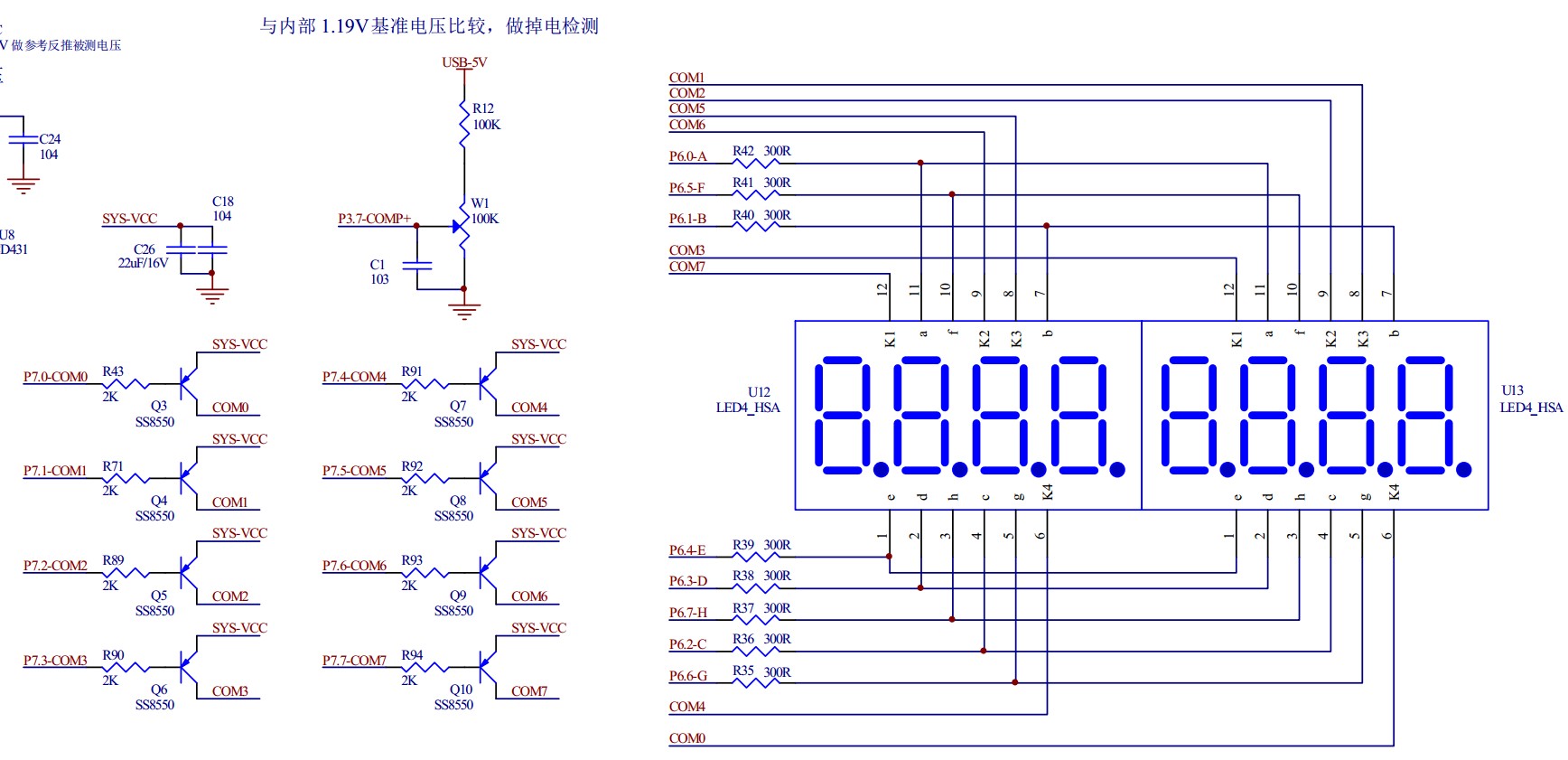Select the Q4 SS8550 transistor symbol

(x=187, y=478)
